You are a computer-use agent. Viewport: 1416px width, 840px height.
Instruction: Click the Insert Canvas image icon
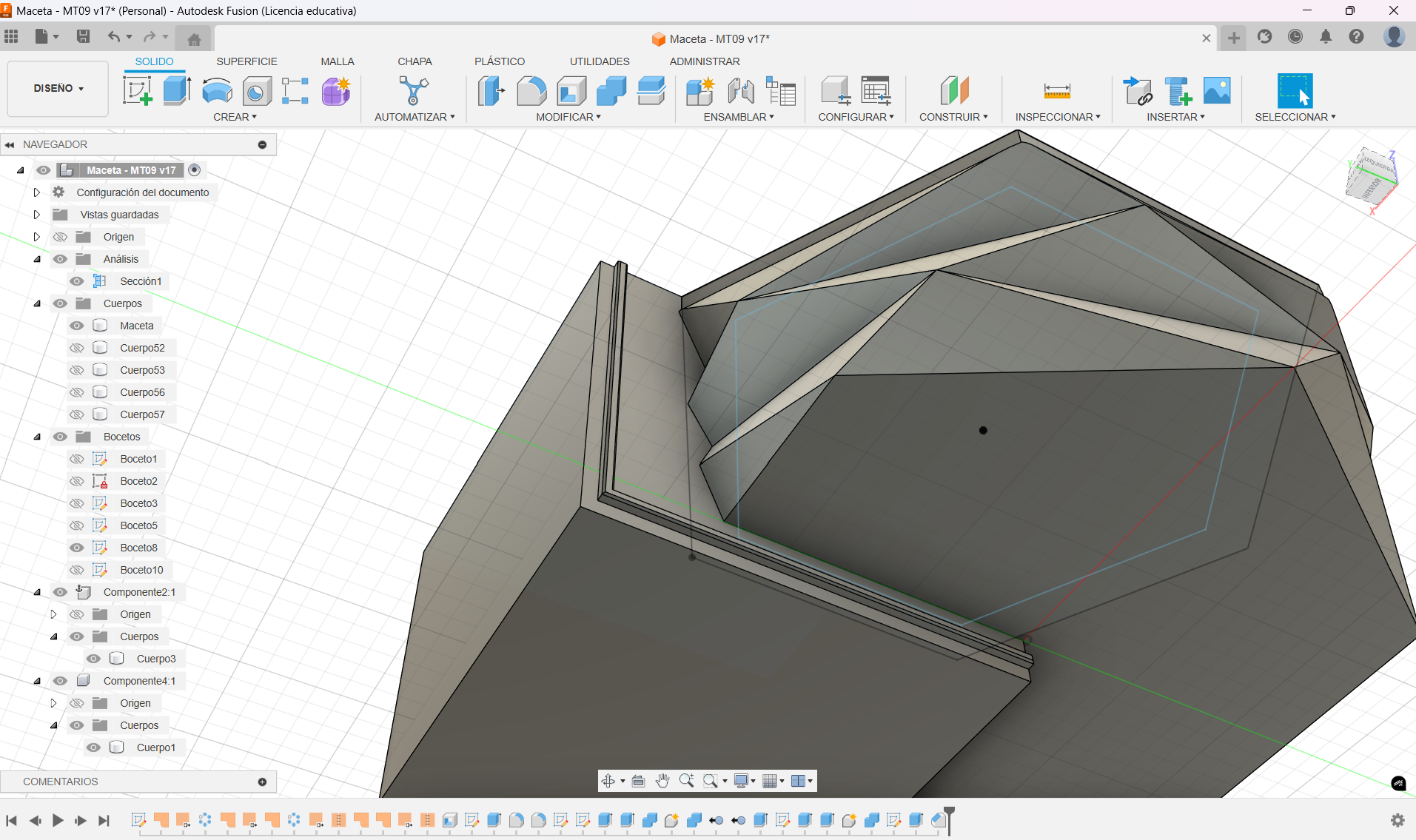pos(1217,91)
